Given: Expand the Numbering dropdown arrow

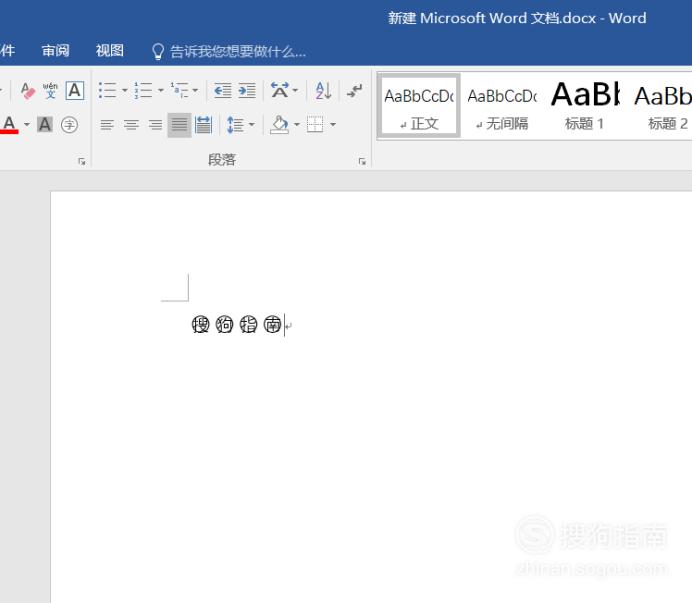Looking at the screenshot, I should (x=161, y=90).
